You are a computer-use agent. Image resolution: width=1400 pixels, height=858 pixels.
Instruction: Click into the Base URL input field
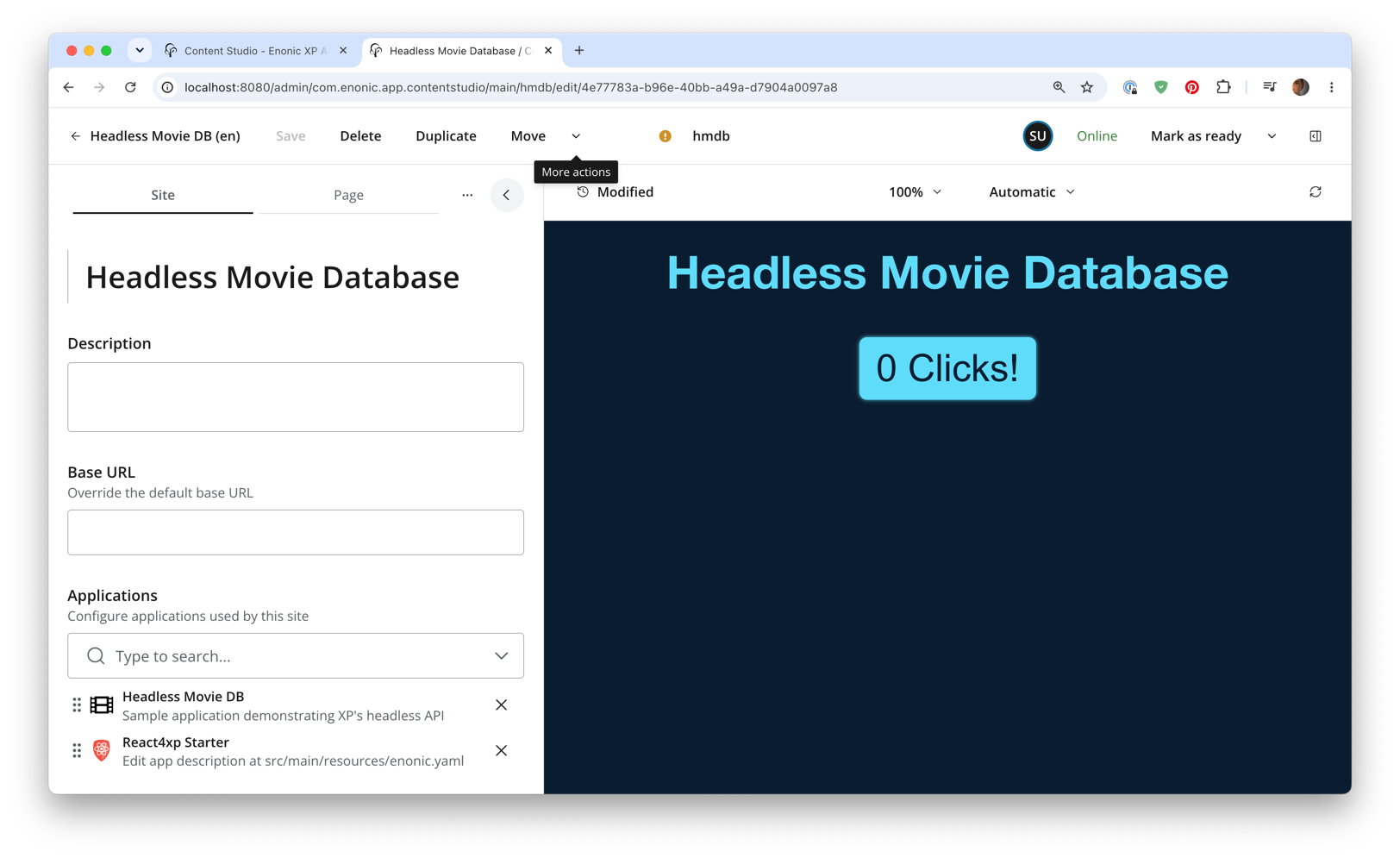[296, 532]
